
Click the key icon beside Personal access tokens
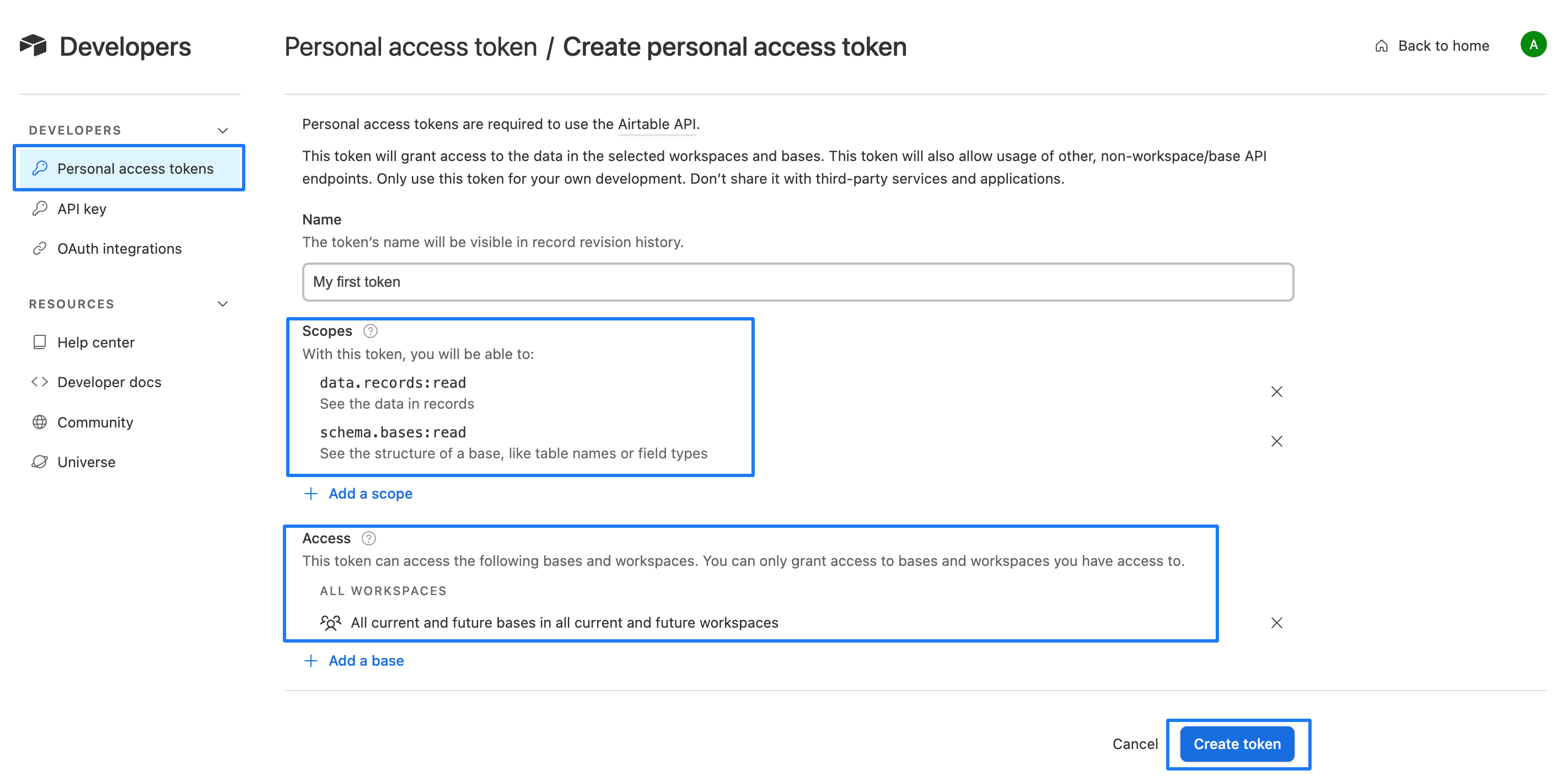40,168
